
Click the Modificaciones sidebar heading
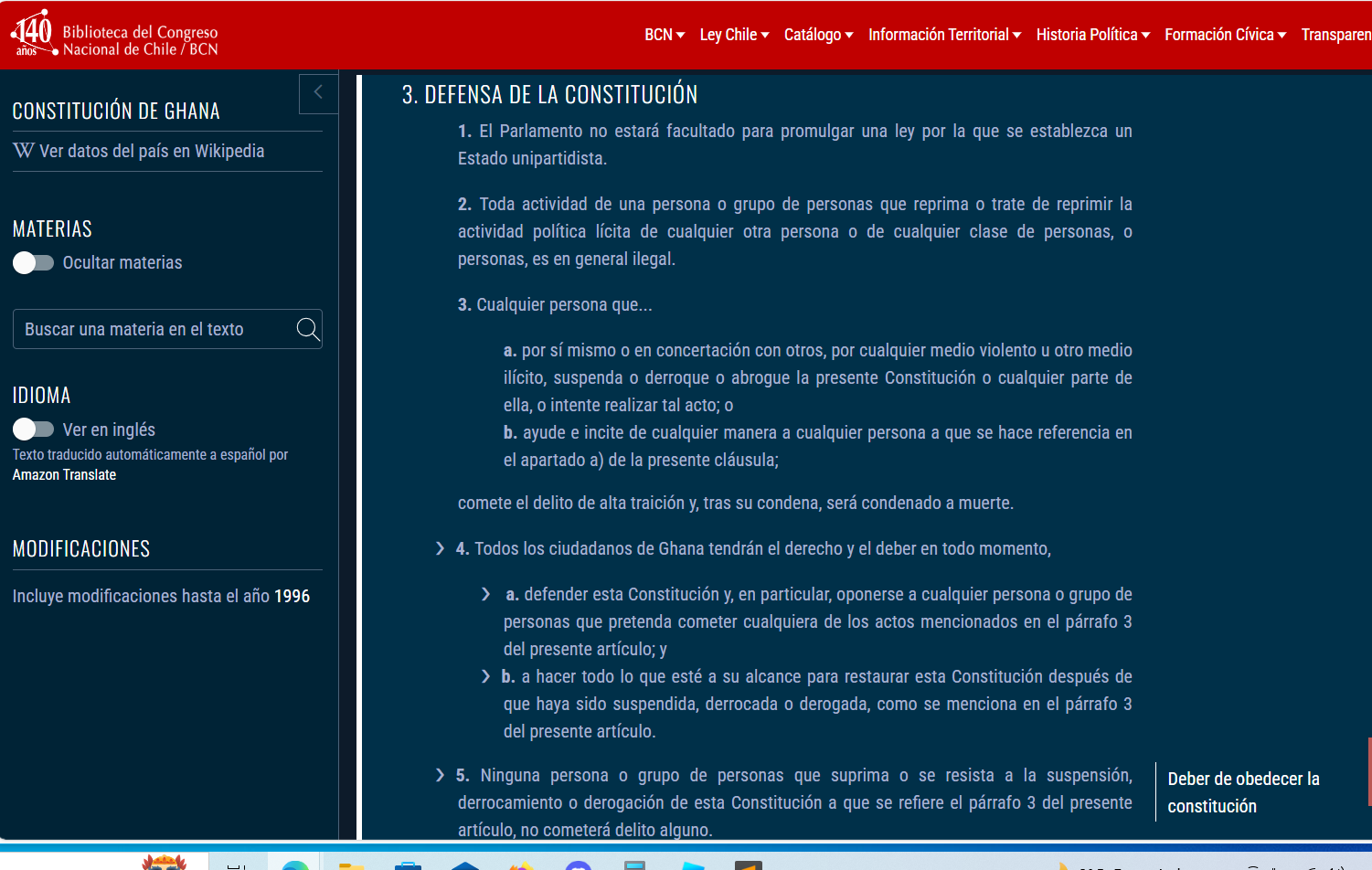point(81,548)
